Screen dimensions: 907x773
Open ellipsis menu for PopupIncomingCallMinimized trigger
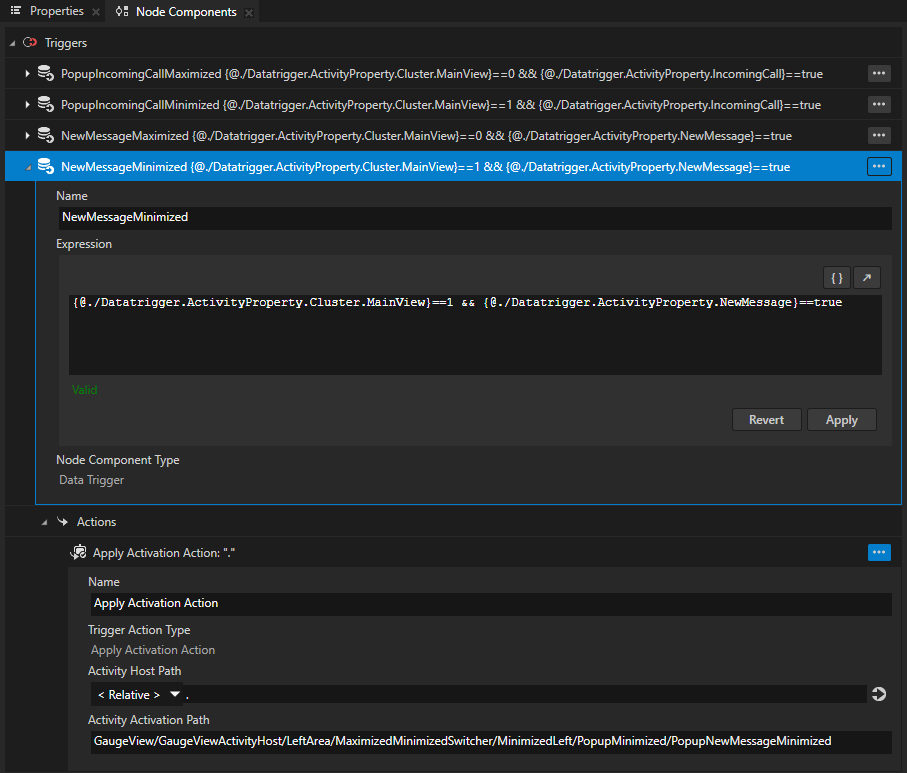[x=878, y=104]
